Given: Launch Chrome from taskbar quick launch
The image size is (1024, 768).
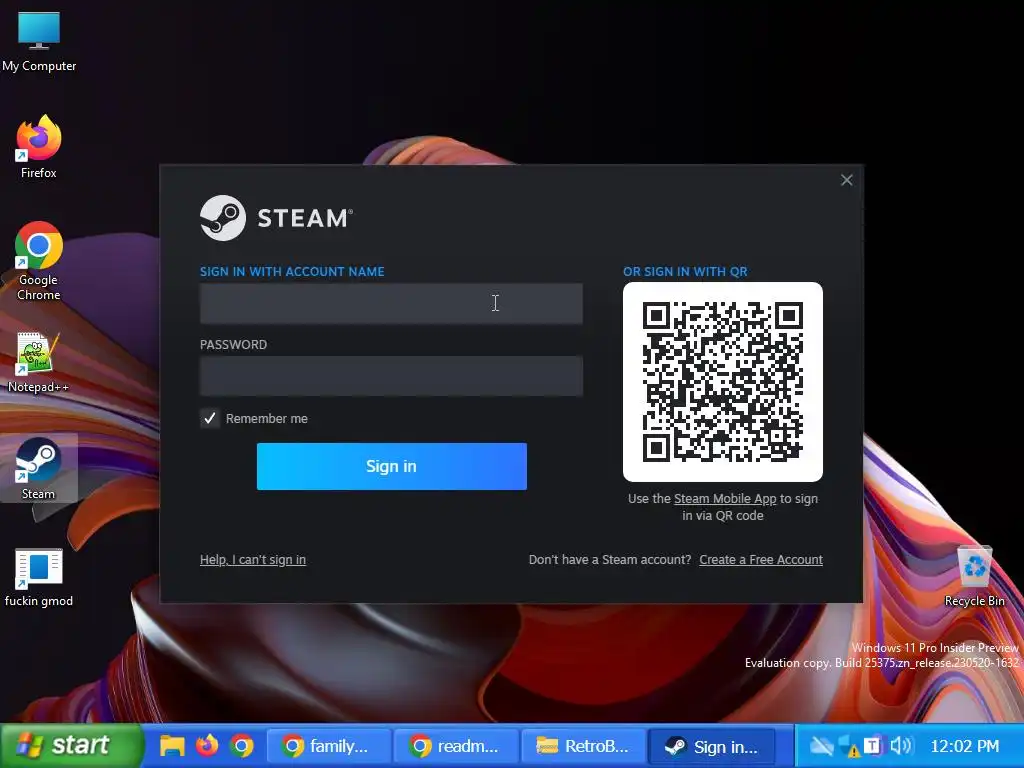Looking at the screenshot, I should 242,745.
